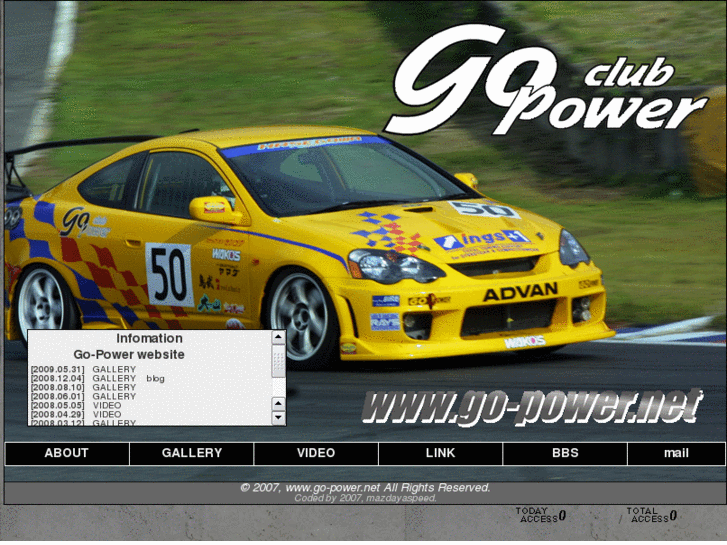The image size is (727, 545).
Task: Click the TOTAL ACCESS counter
Action: pos(651,515)
